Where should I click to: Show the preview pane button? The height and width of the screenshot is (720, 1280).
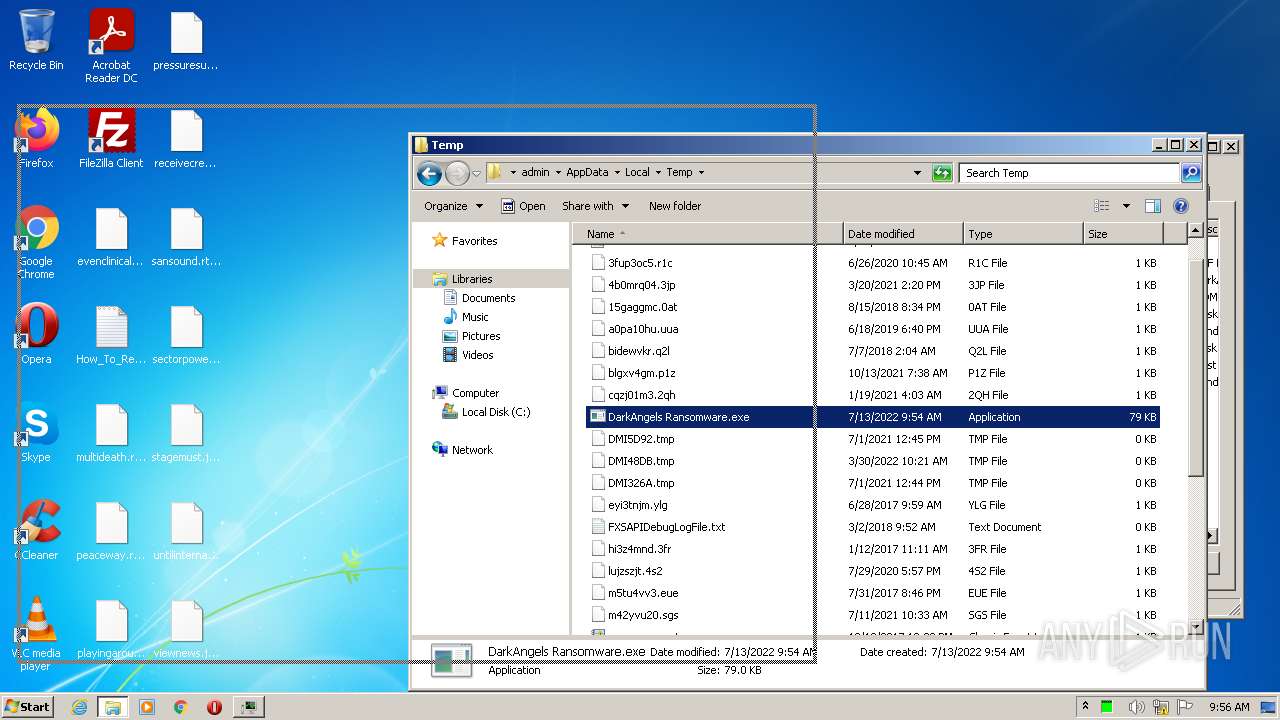coord(1152,206)
